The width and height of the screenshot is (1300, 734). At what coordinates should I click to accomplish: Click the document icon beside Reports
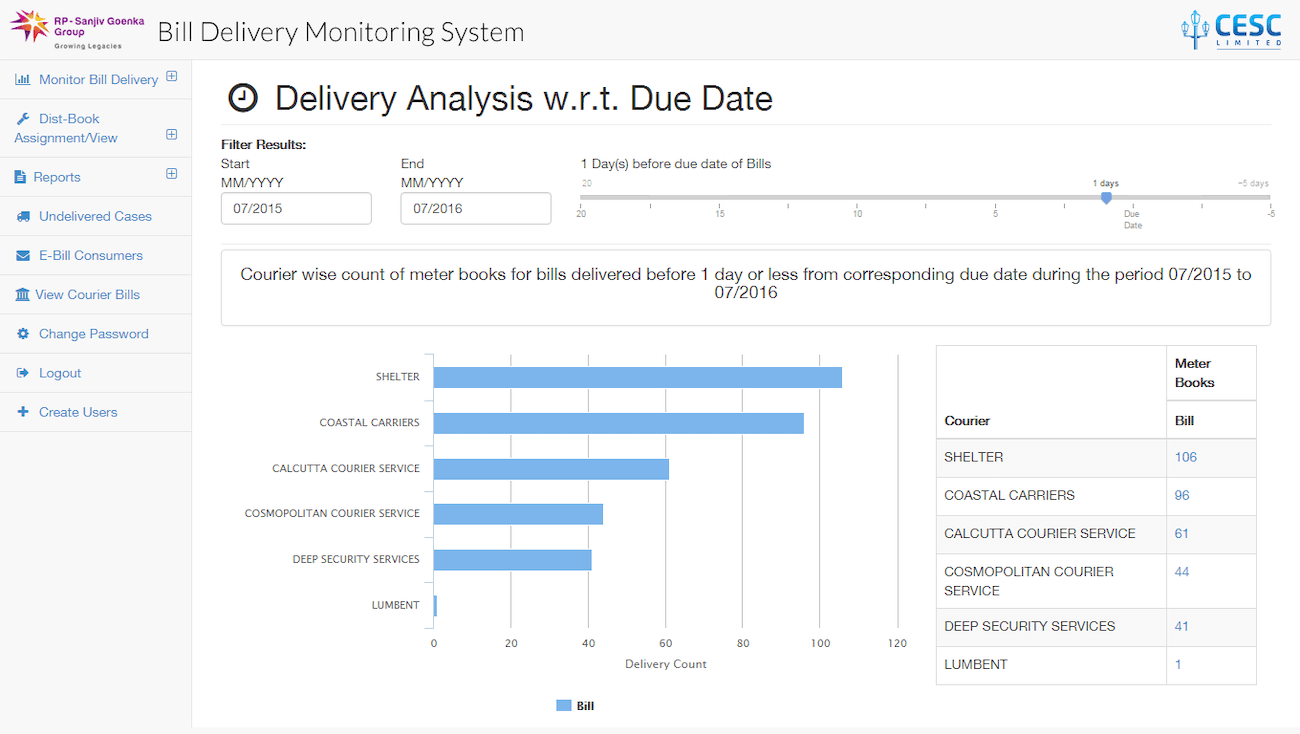click(x=20, y=177)
